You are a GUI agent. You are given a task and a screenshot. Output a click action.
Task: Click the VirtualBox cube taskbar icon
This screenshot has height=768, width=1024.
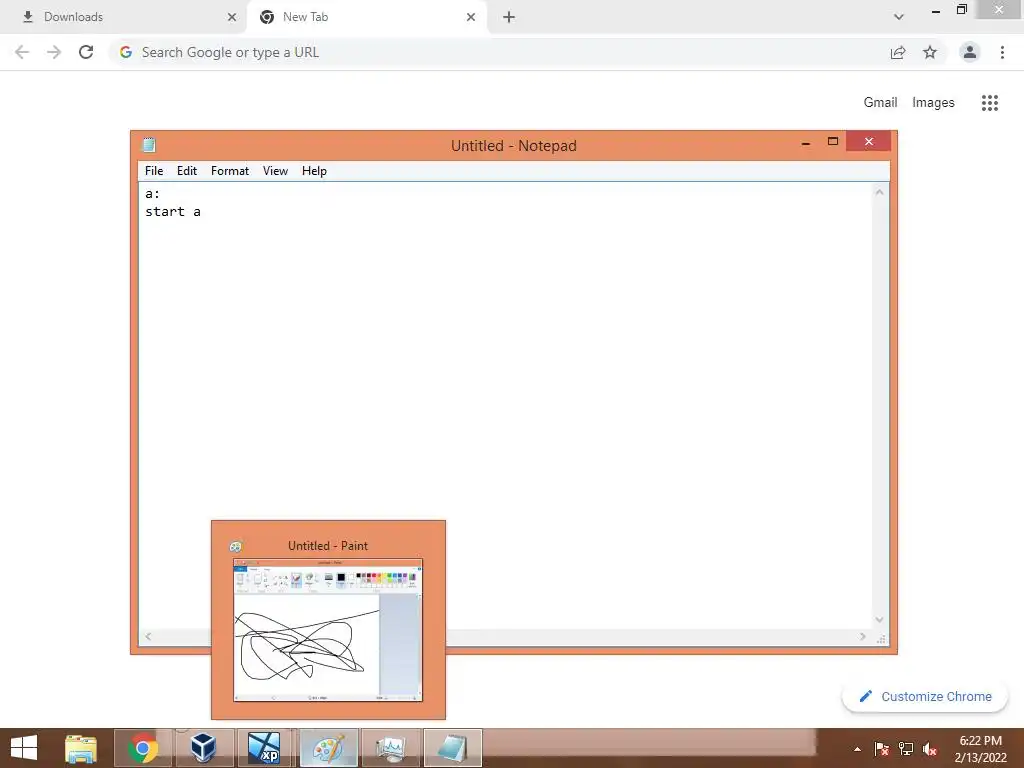(x=204, y=748)
